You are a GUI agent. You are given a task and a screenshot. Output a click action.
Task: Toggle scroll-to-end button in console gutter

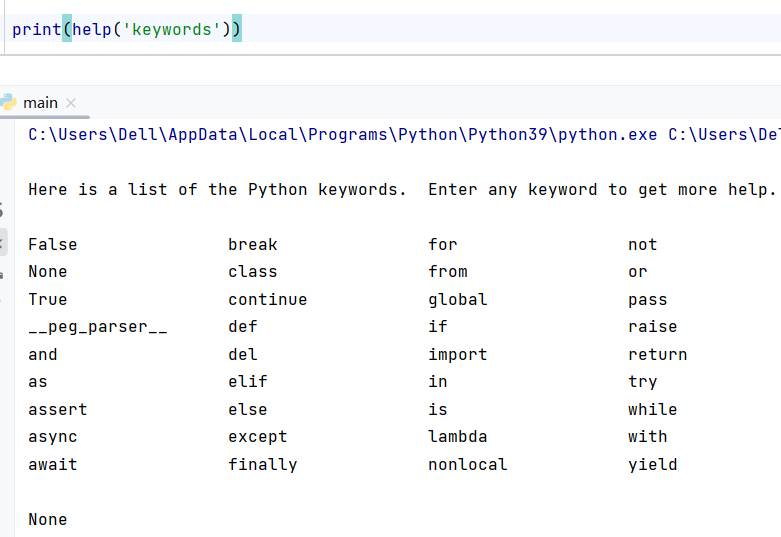[3, 241]
